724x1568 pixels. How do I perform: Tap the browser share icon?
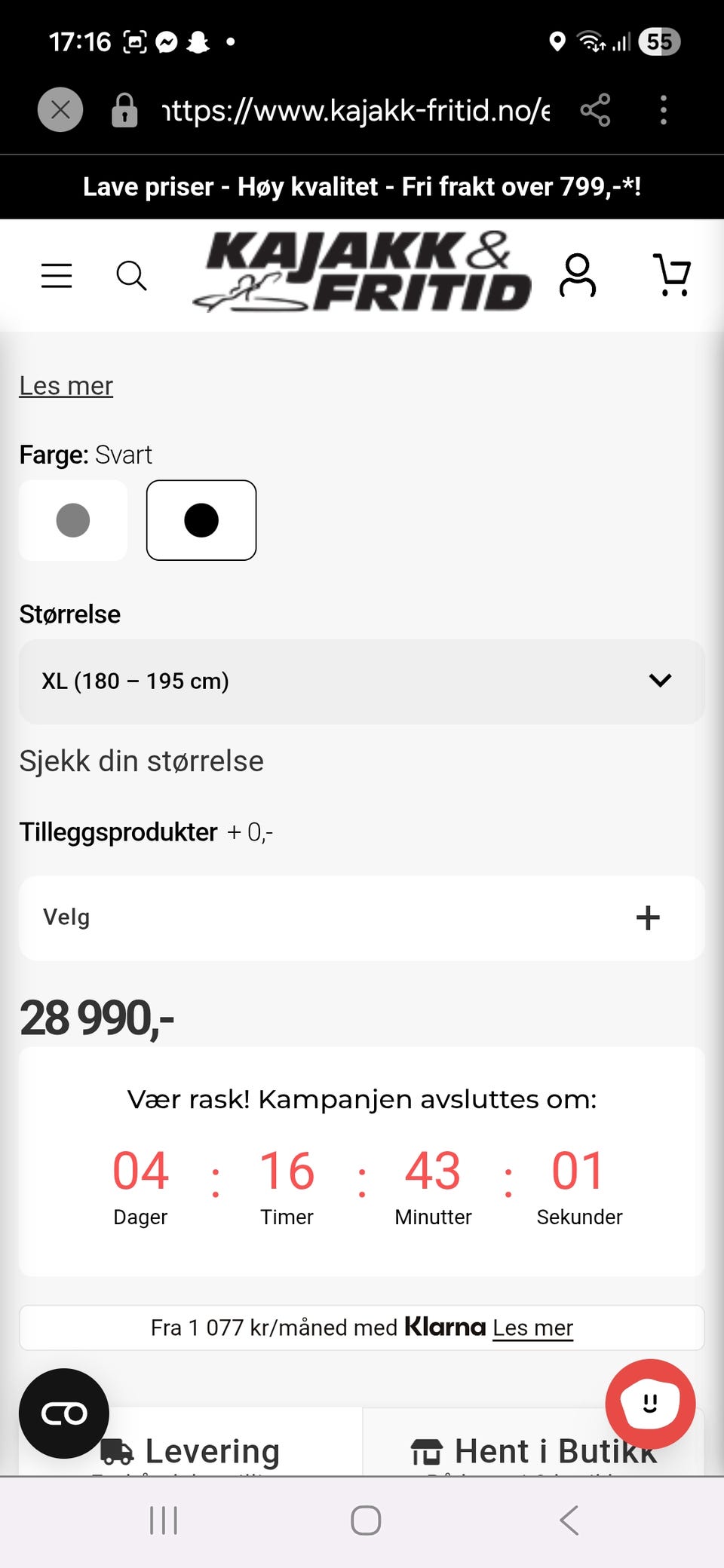click(x=595, y=110)
